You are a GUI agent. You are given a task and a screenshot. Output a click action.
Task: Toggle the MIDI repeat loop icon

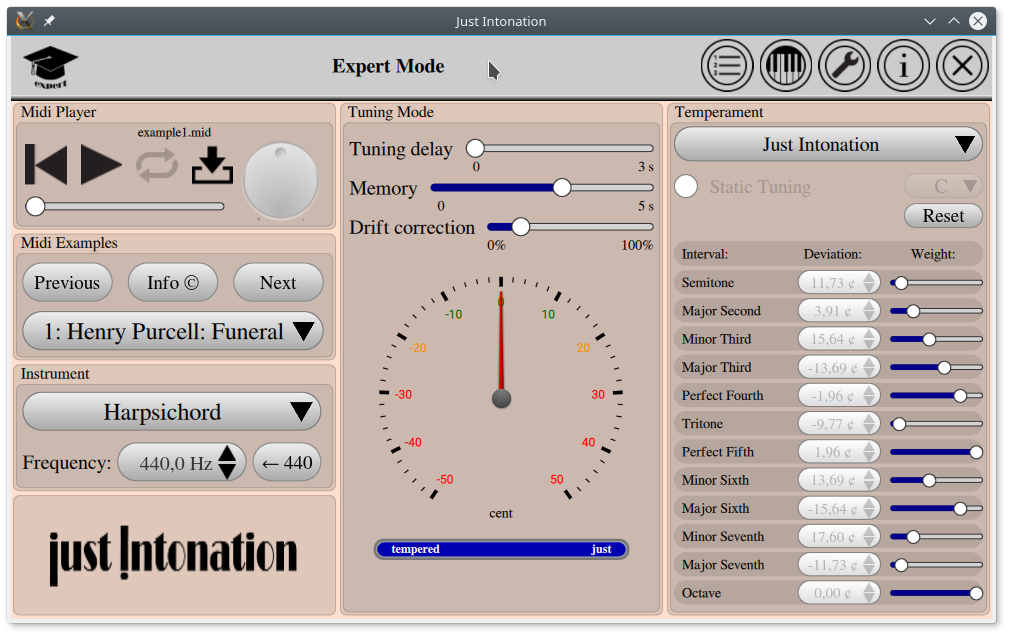pyautogui.click(x=157, y=165)
